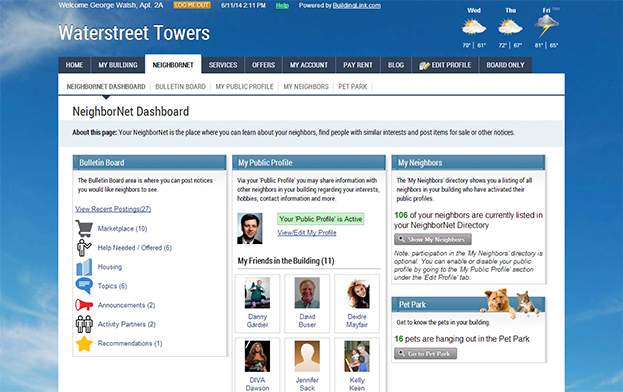The height and width of the screenshot is (392, 623).
Task: Click the Announcements megaphone icon
Action: 84,305
